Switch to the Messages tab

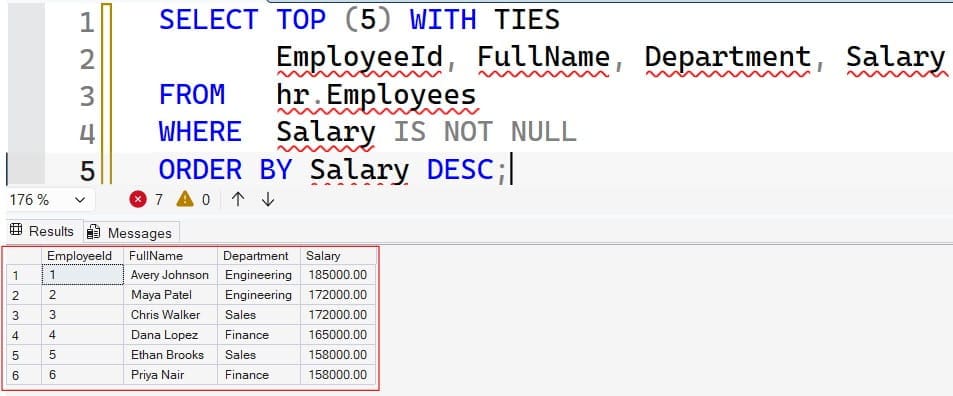click(131, 233)
